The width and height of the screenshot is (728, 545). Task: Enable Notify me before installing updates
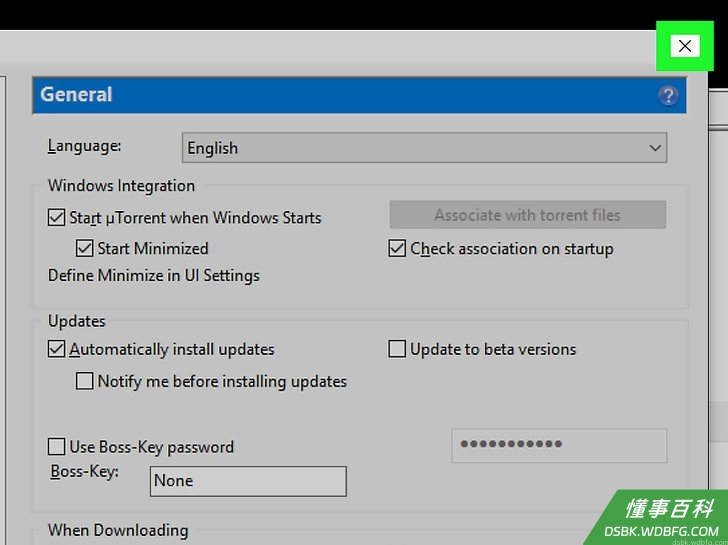click(84, 381)
